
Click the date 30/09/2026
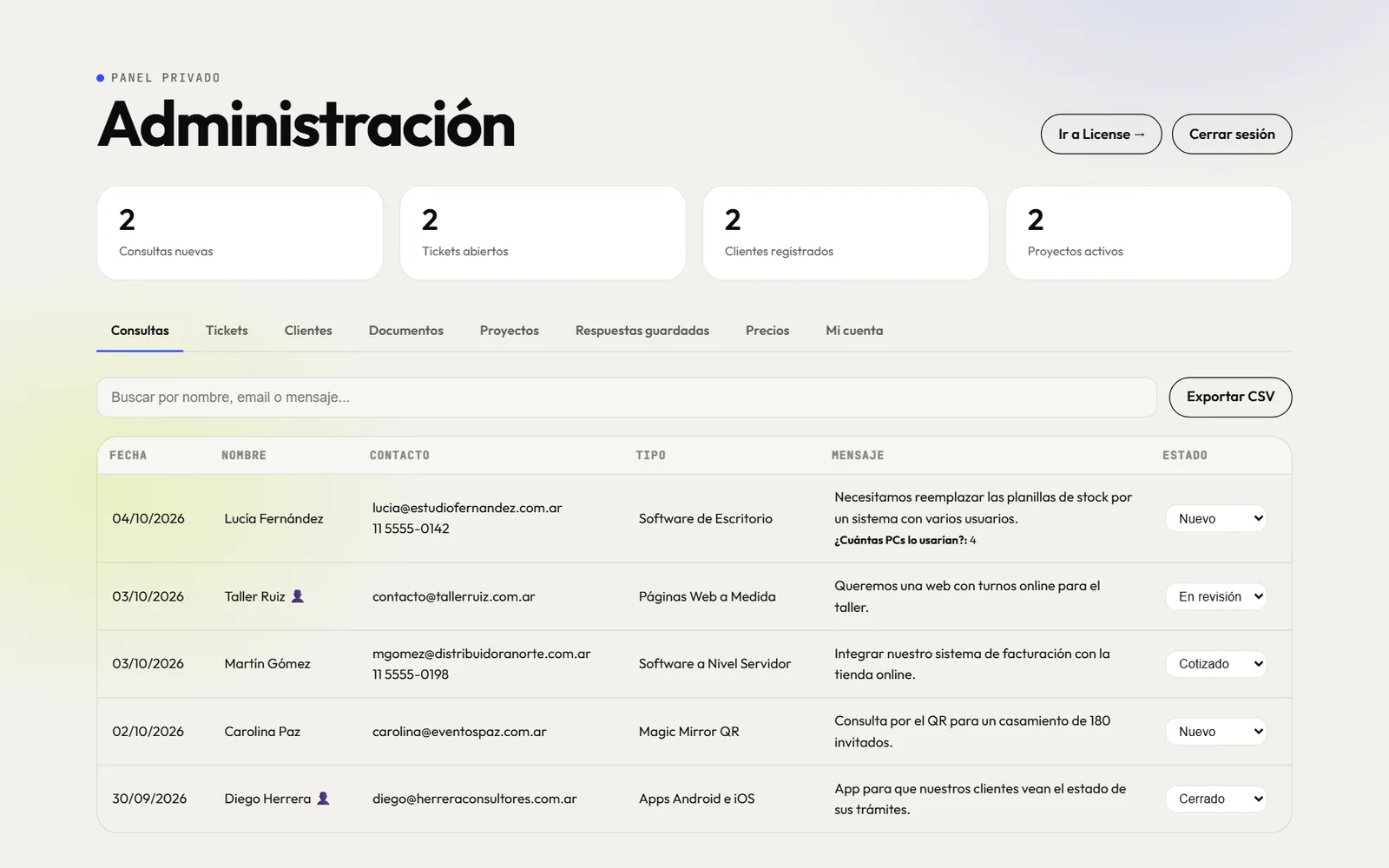pos(149,799)
